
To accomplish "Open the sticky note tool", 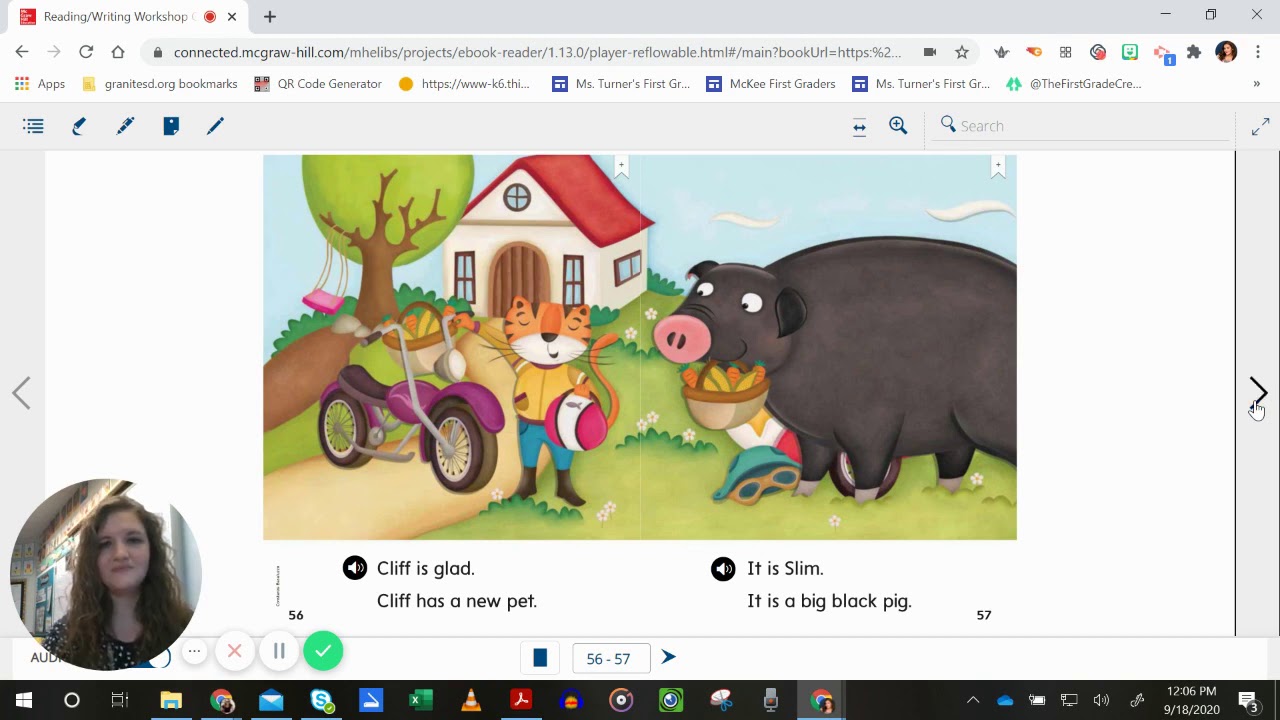I will (171, 126).
